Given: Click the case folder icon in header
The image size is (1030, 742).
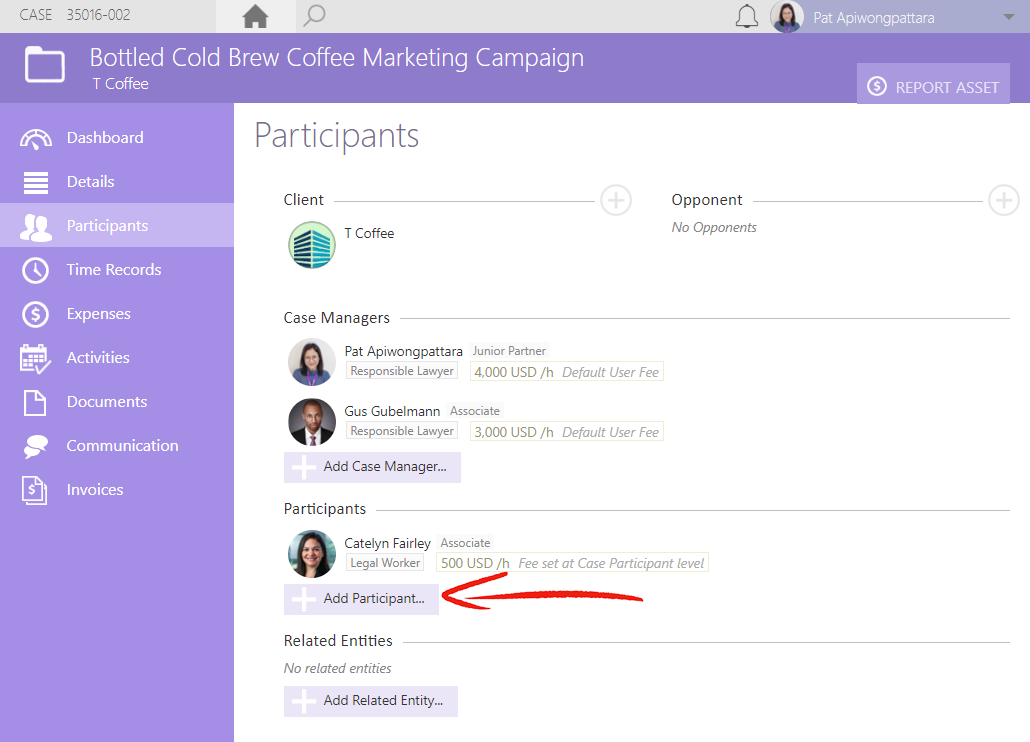Looking at the screenshot, I should click(45, 64).
